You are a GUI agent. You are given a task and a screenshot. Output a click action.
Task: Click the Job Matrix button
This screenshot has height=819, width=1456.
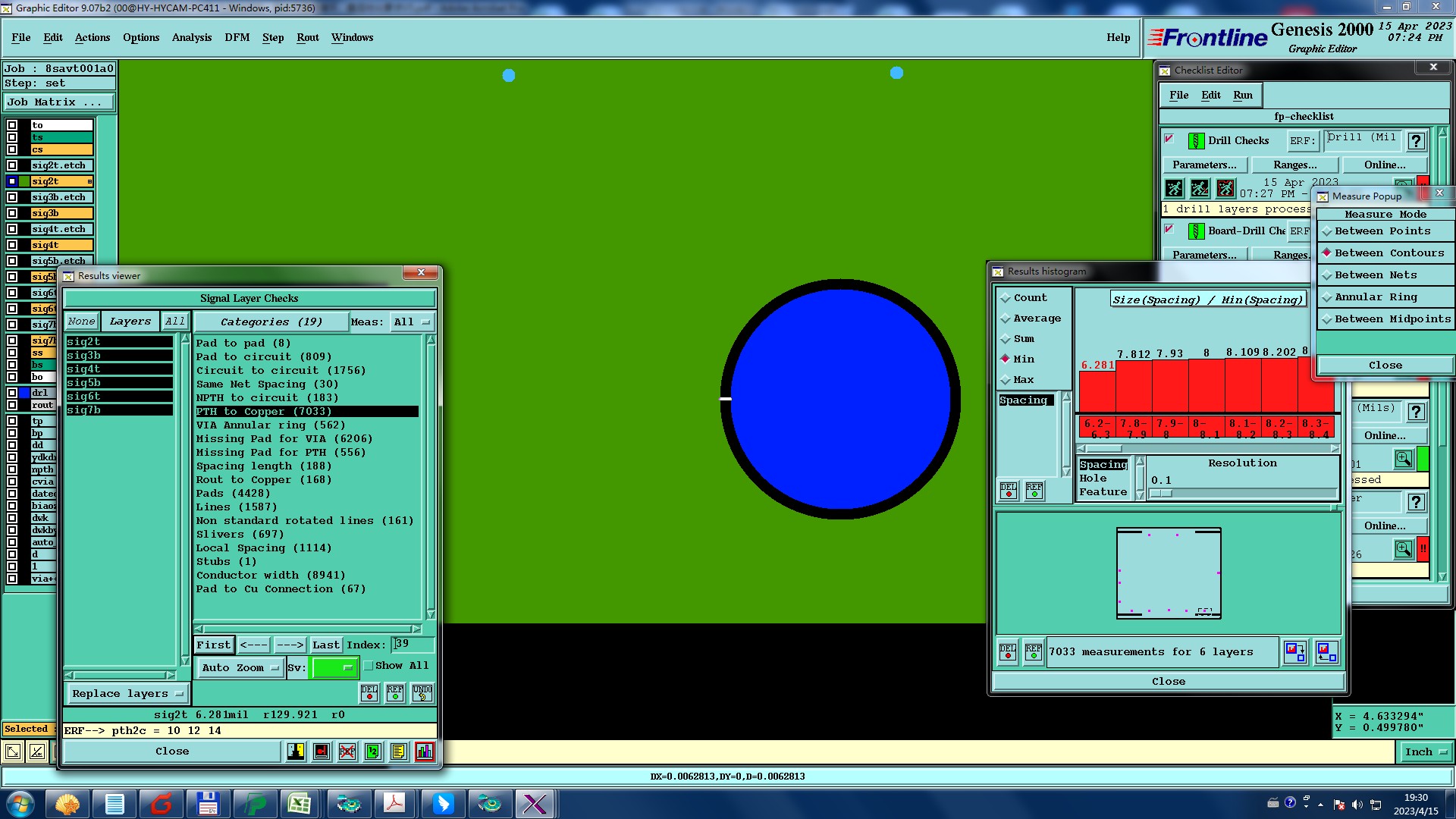pyautogui.click(x=59, y=102)
